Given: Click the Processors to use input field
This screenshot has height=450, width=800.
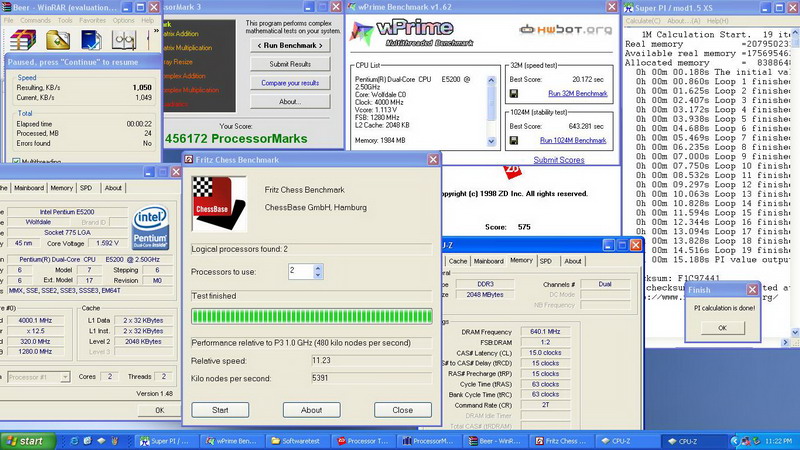Looking at the screenshot, I should click(301, 271).
